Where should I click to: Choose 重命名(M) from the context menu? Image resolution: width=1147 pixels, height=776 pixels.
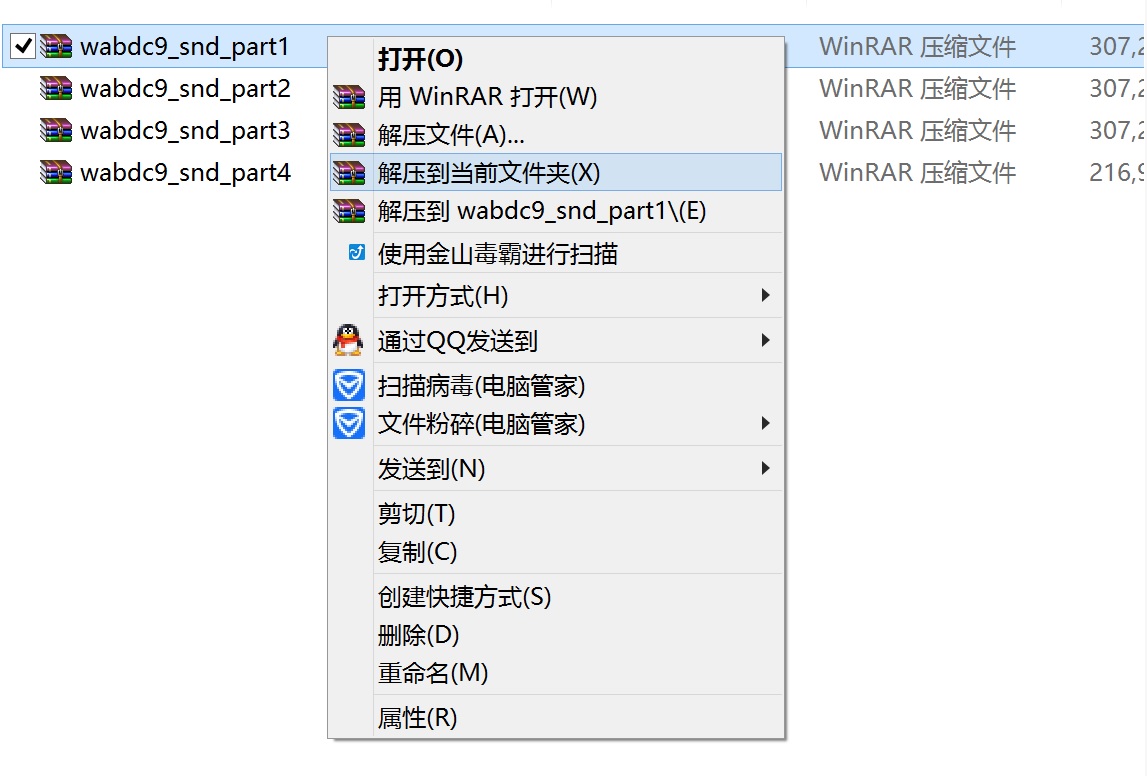433,673
